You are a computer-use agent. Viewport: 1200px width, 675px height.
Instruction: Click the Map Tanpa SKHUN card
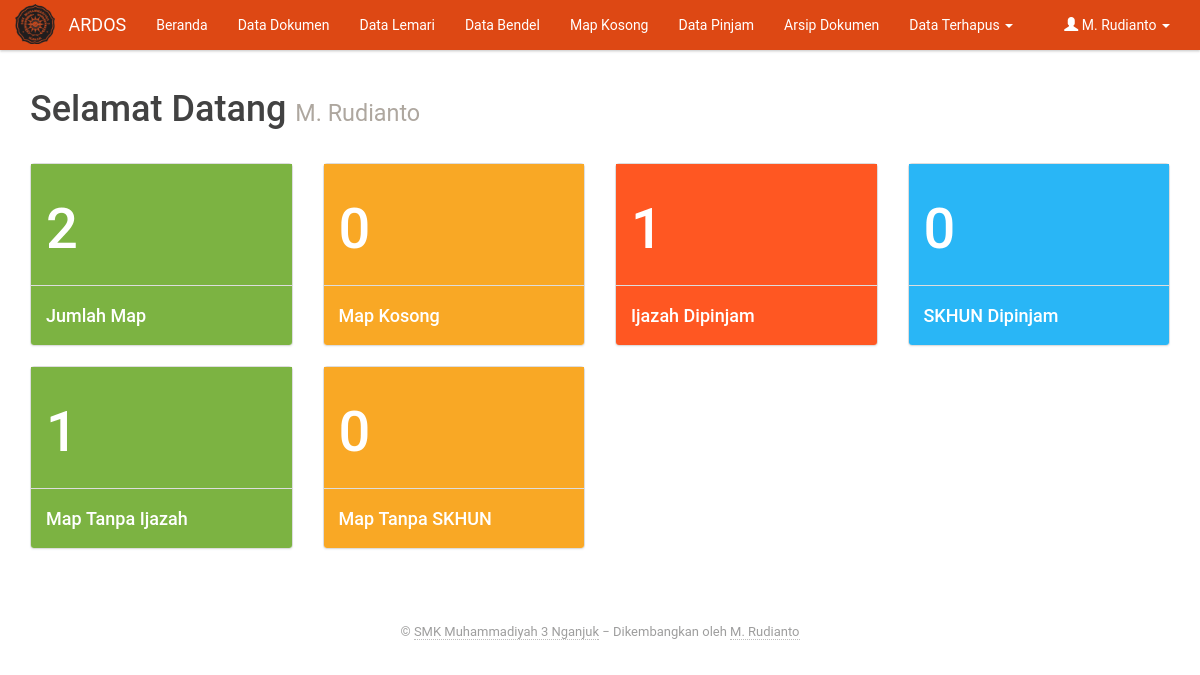tap(453, 457)
